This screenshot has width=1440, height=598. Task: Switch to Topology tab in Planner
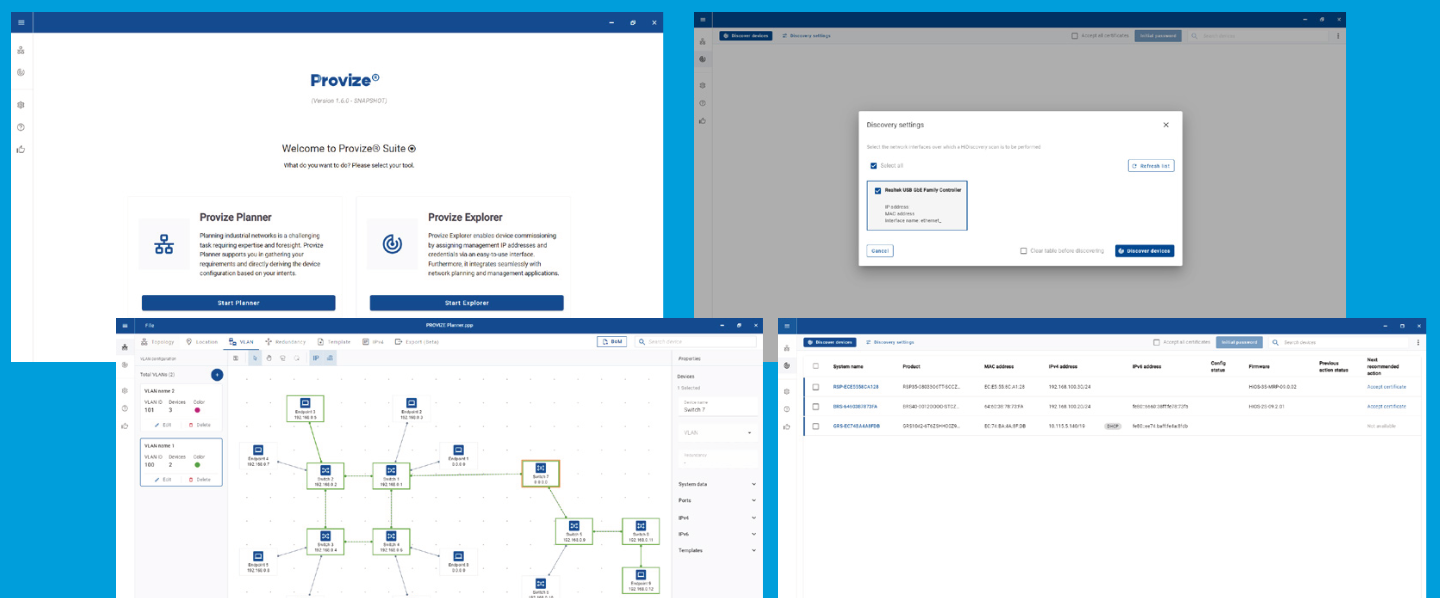160,342
